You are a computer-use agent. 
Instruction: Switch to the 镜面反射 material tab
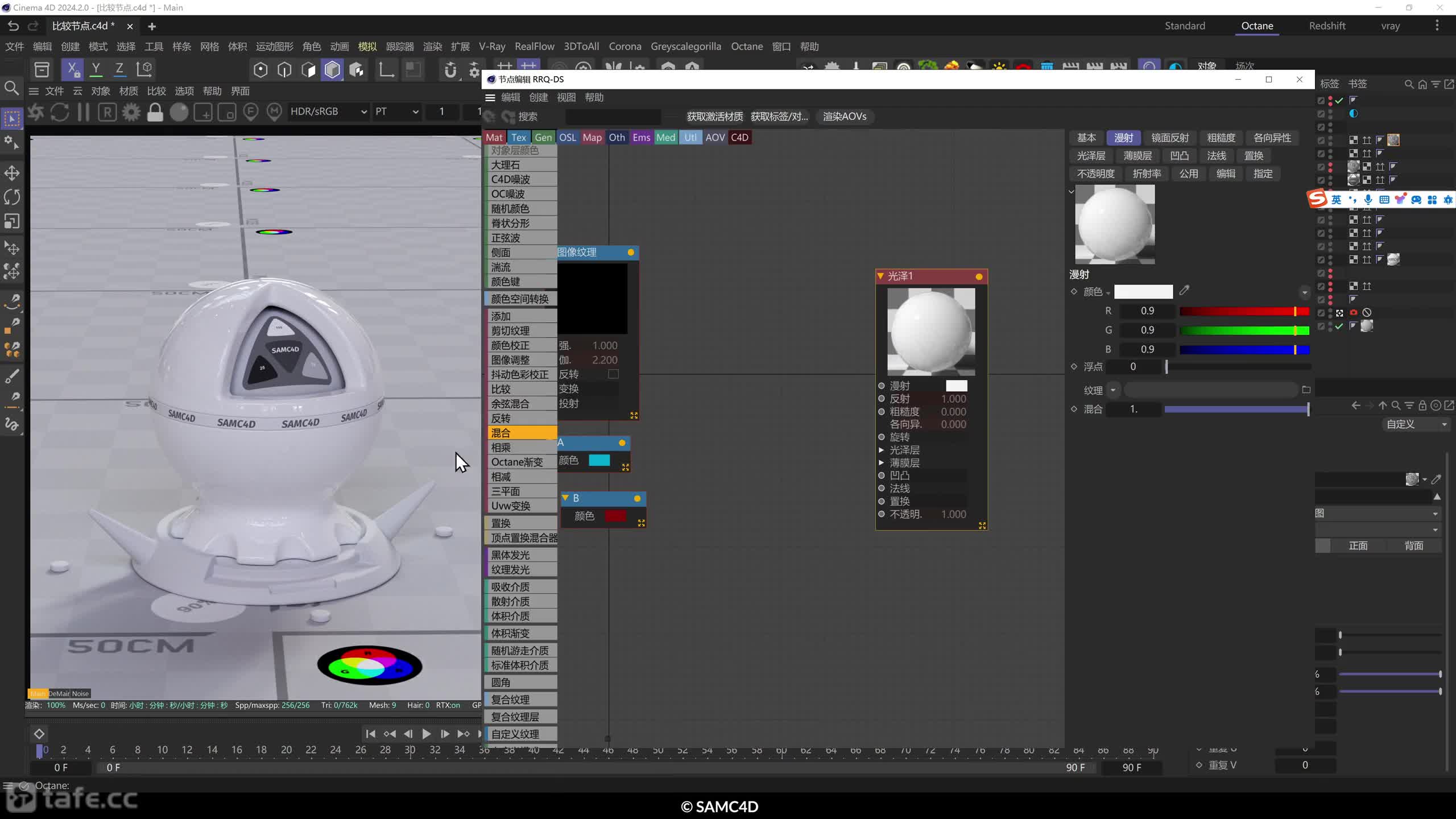pyautogui.click(x=1170, y=138)
